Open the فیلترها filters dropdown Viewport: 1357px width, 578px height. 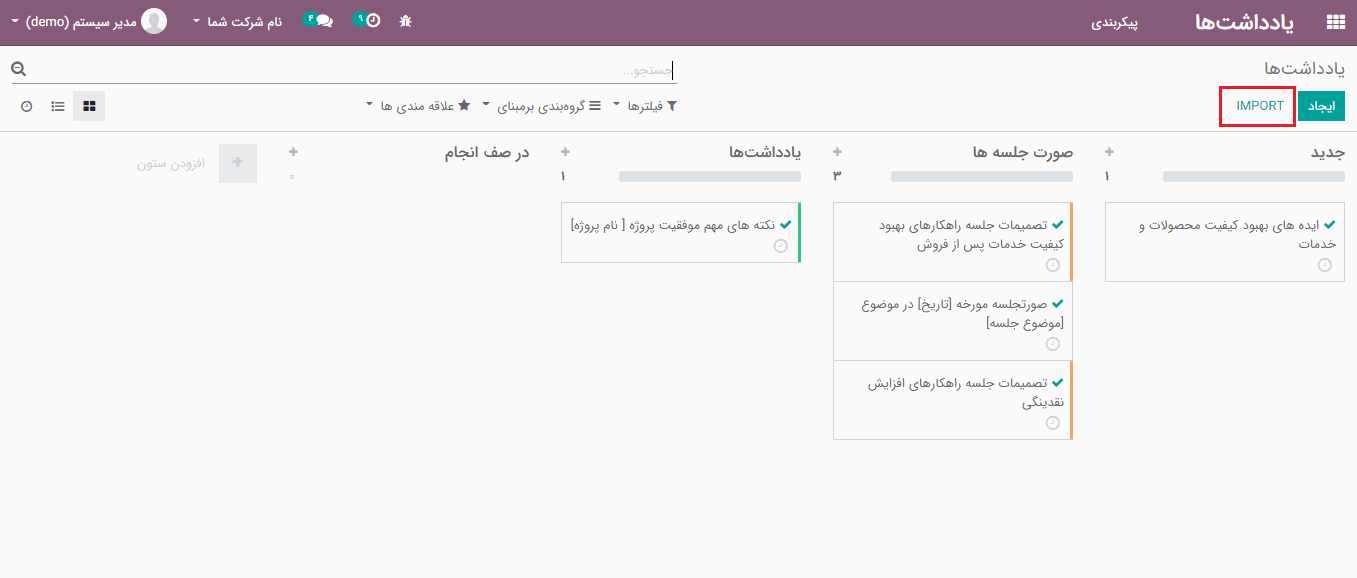pos(645,106)
